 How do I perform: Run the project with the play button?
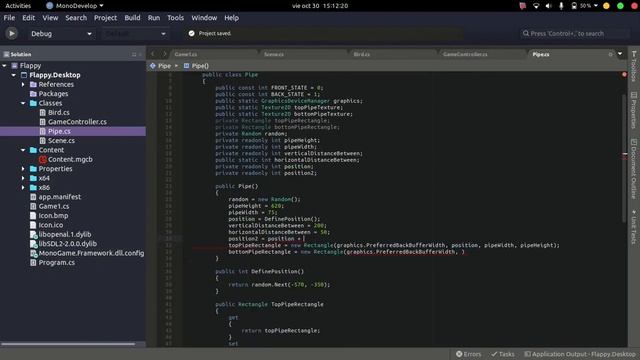click(11, 33)
